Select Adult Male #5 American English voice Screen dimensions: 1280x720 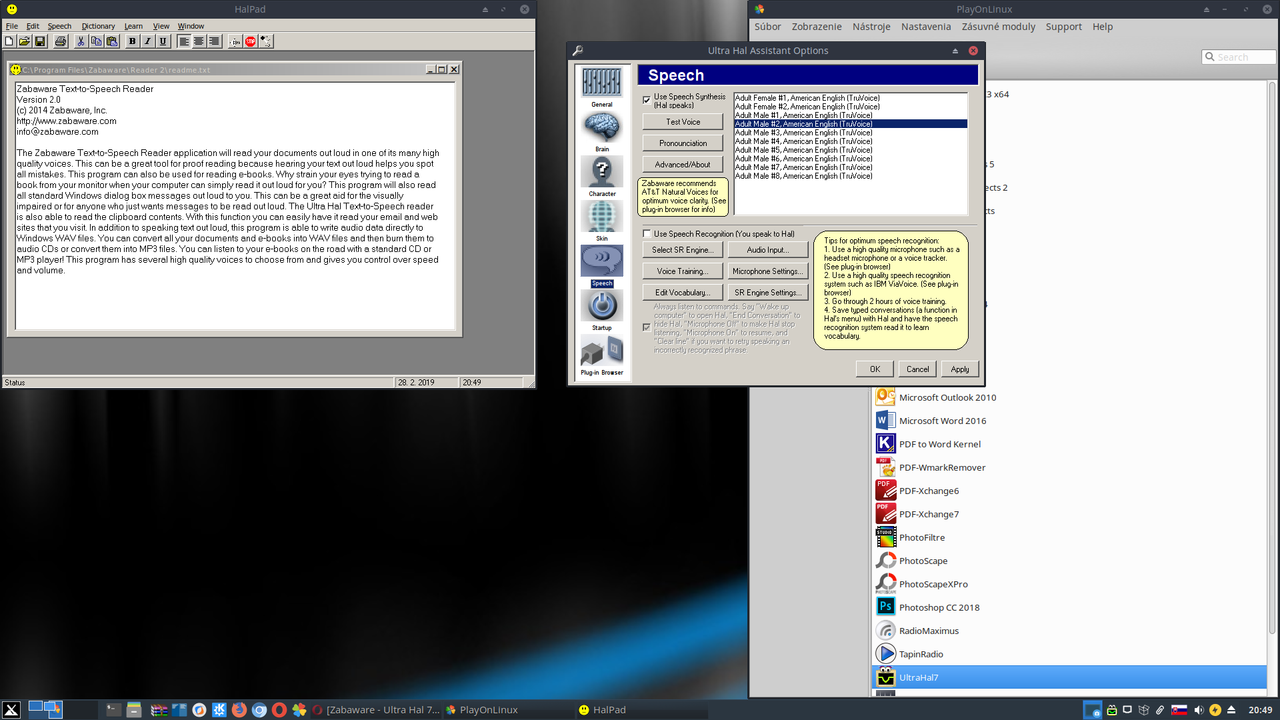click(x=850, y=150)
